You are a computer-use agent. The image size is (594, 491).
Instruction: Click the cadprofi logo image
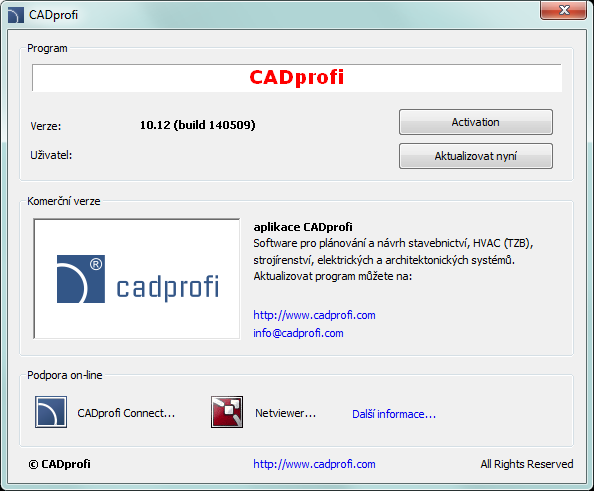coord(137,278)
